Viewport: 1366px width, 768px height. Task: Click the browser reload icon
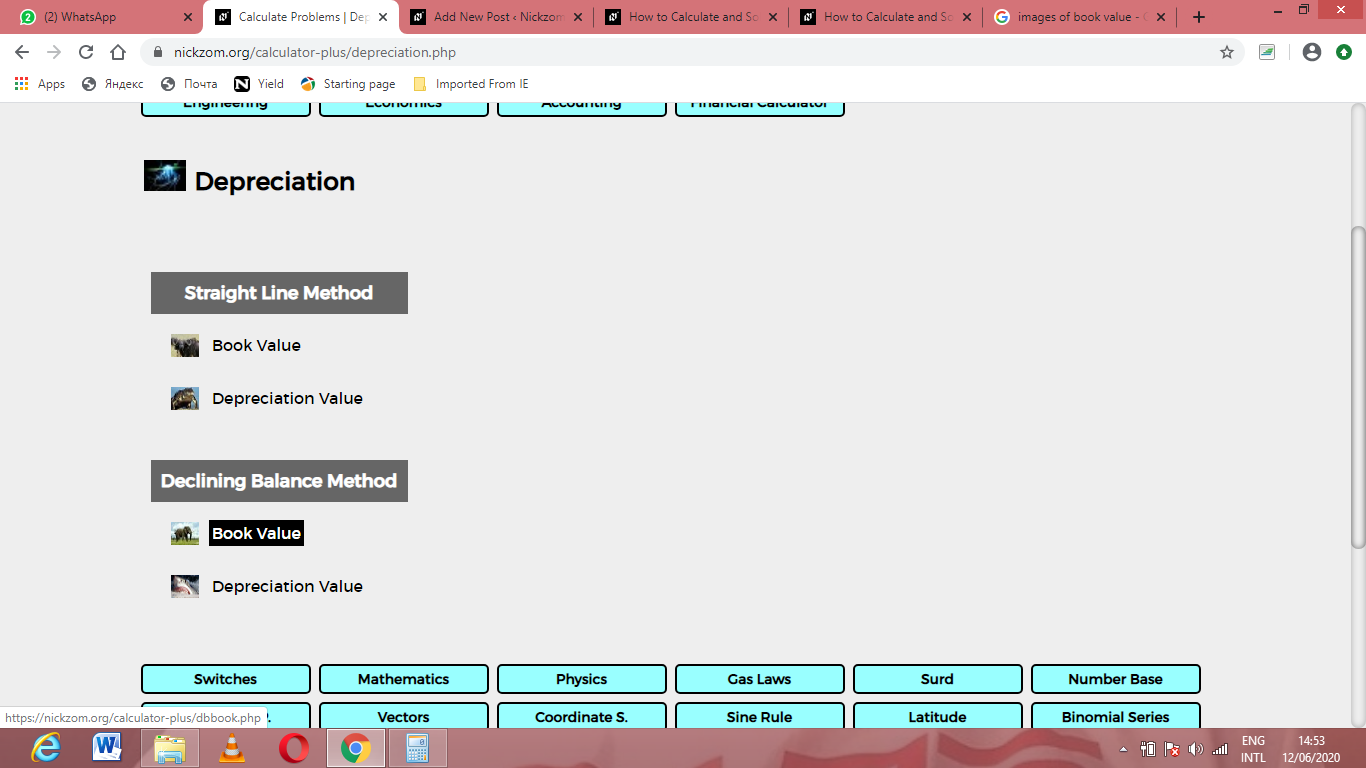click(x=86, y=52)
